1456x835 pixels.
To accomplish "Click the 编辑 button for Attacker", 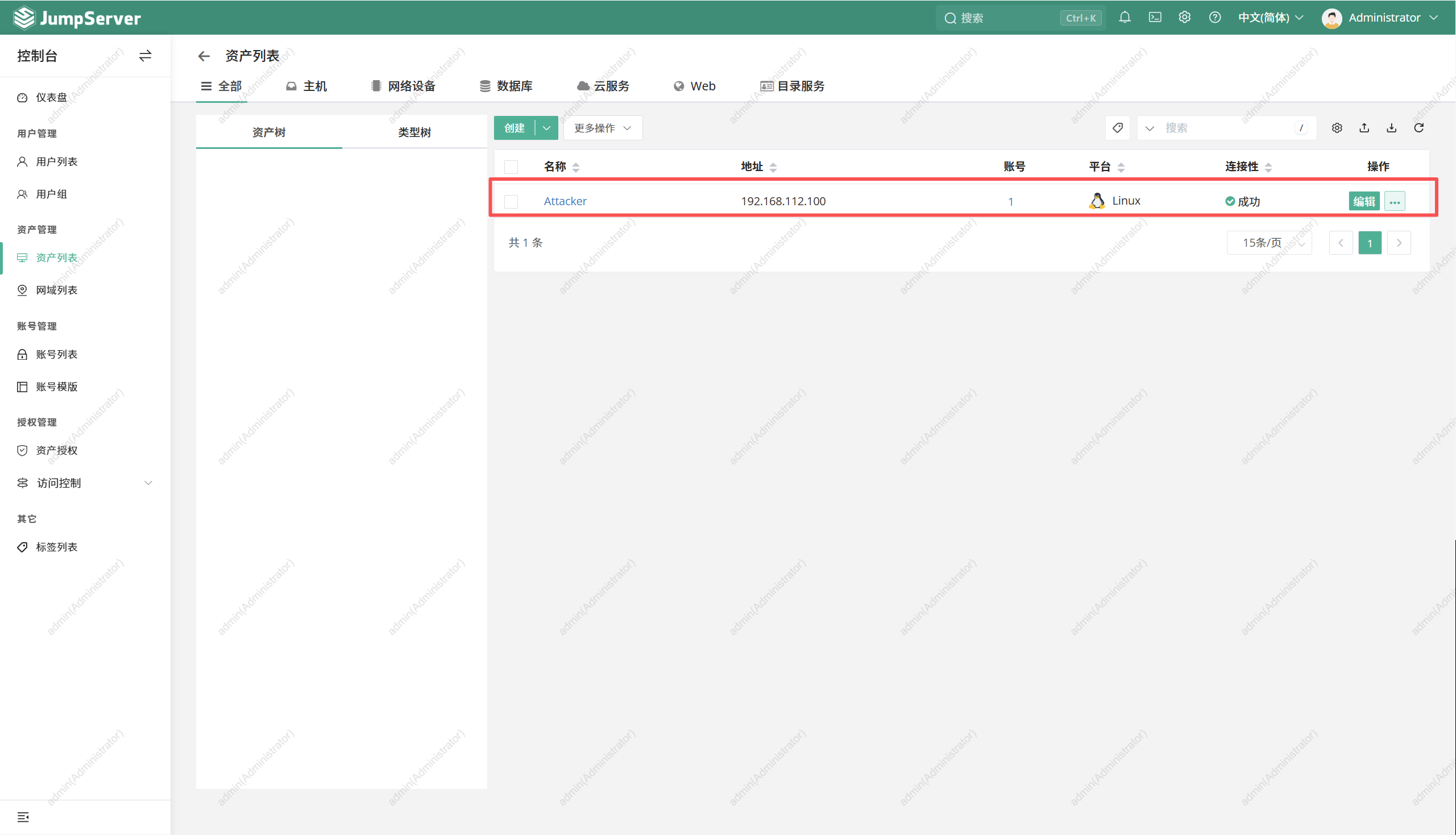I will 1364,201.
